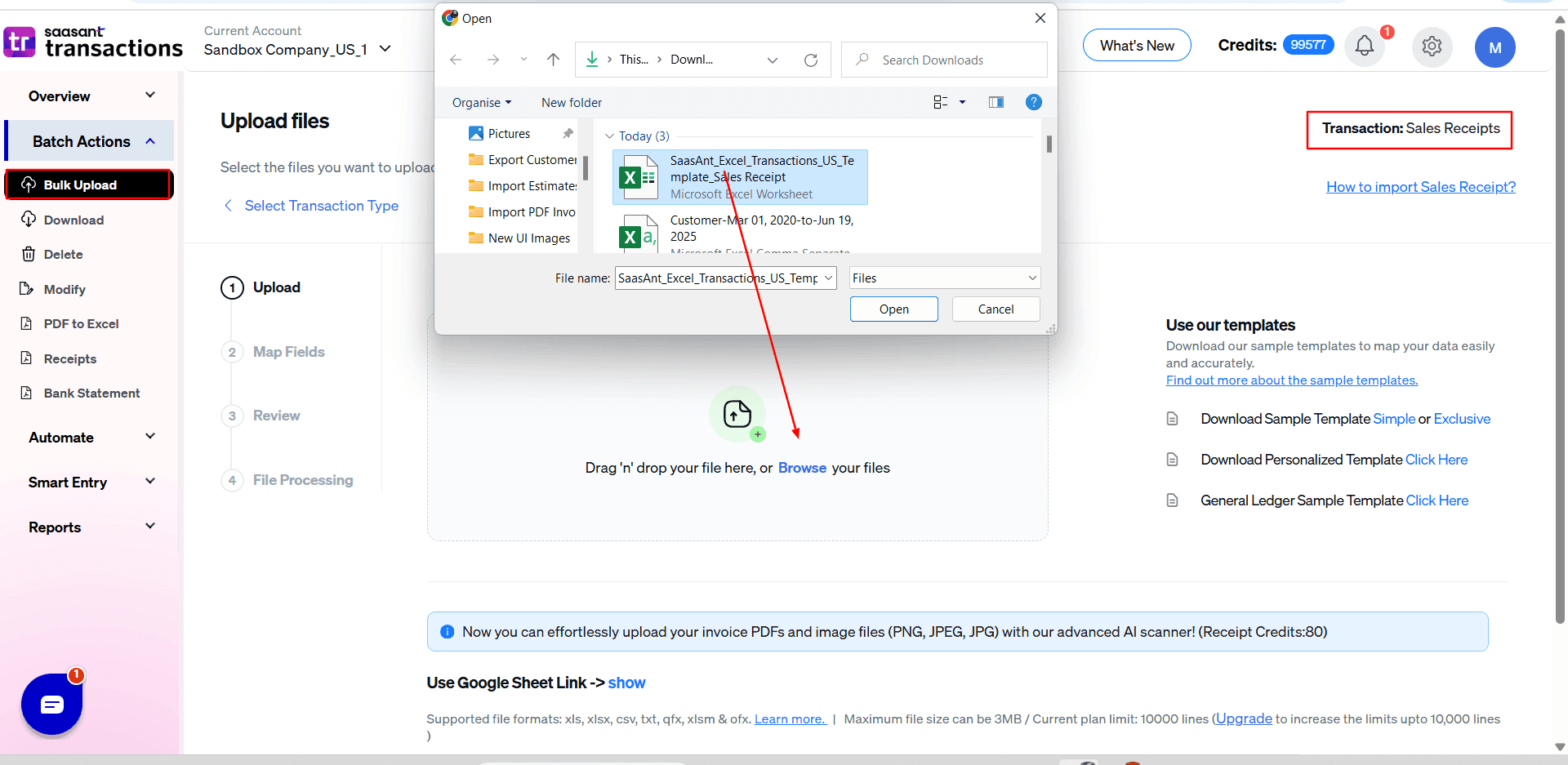This screenshot has width=1568, height=765.
Task: Open settings via the gear icon
Action: pyautogui.click(x=1432, y=47)
